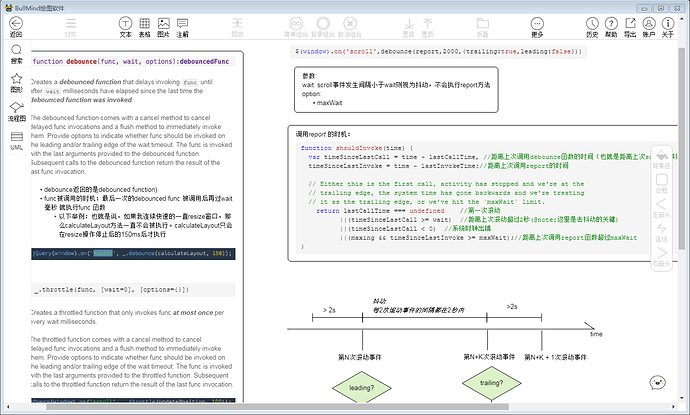Click the back arrow icon 返回
Viewport: 690px width, 415px height.
click(16, 27)
